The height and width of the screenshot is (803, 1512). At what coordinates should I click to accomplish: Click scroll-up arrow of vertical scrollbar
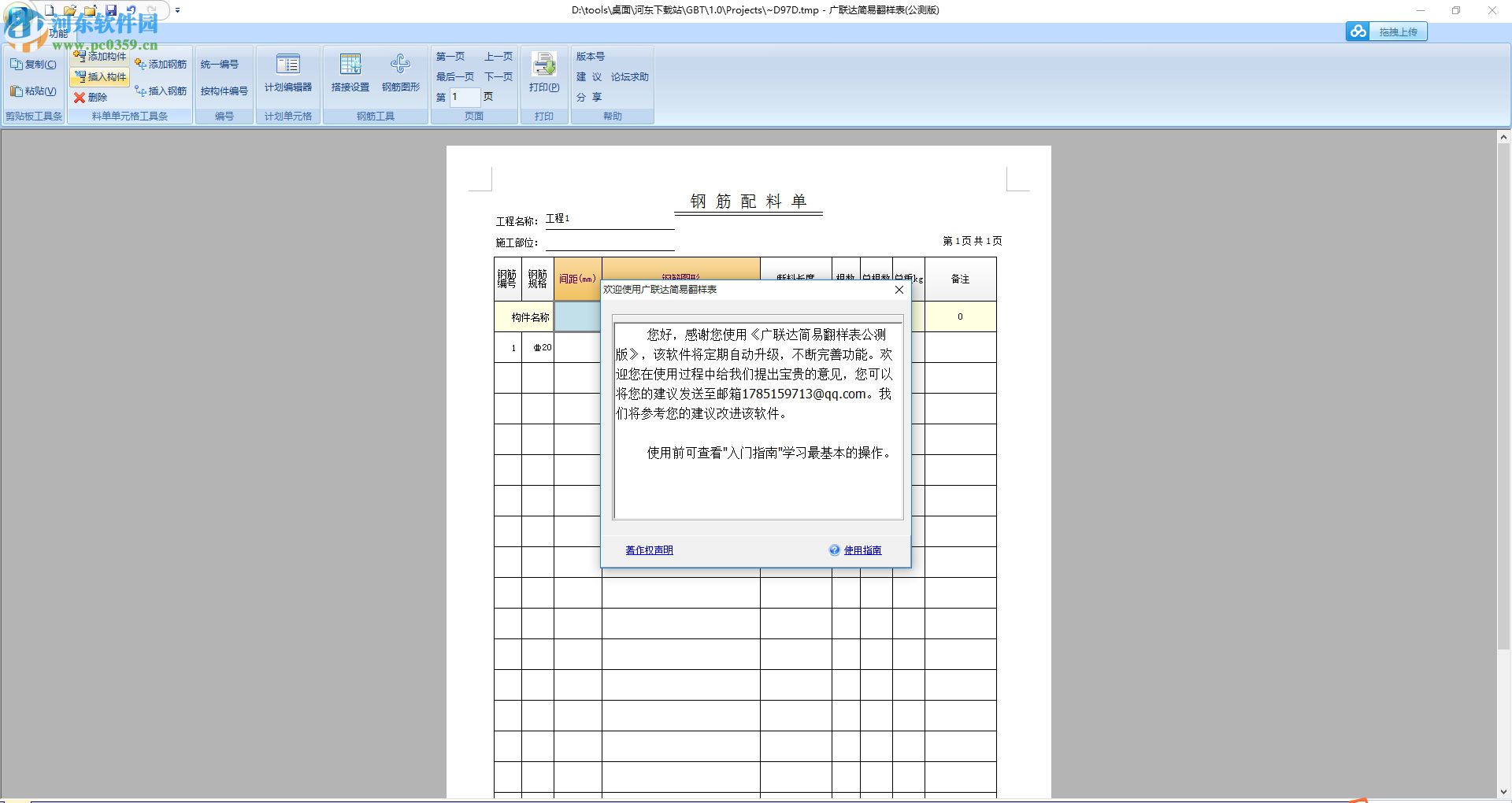point(1503,137)
